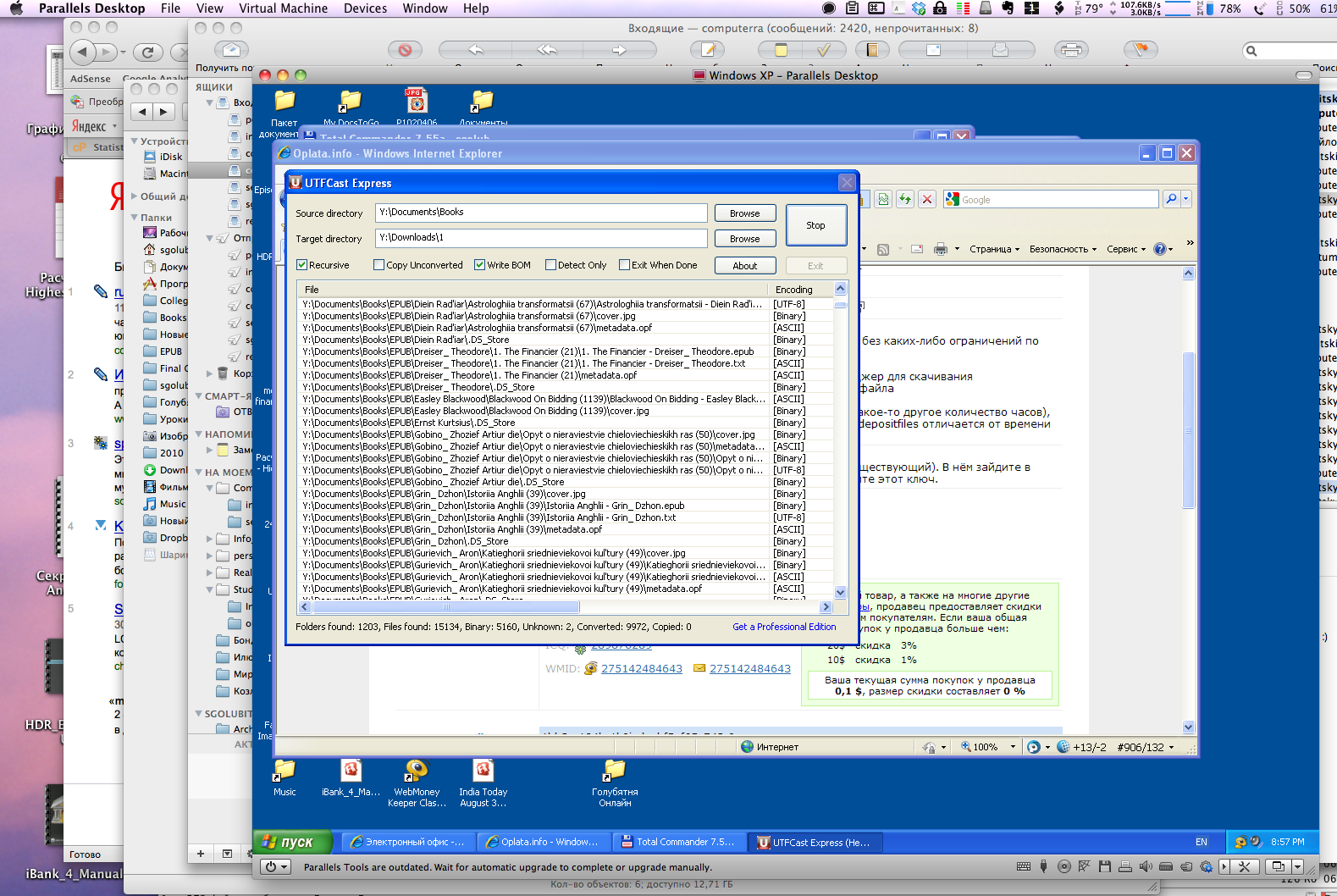Image resolution: width=1337 pixels, height=896 pixels.
Task: Click the Stop button in UTFCast Express
Action: [815, 225]
